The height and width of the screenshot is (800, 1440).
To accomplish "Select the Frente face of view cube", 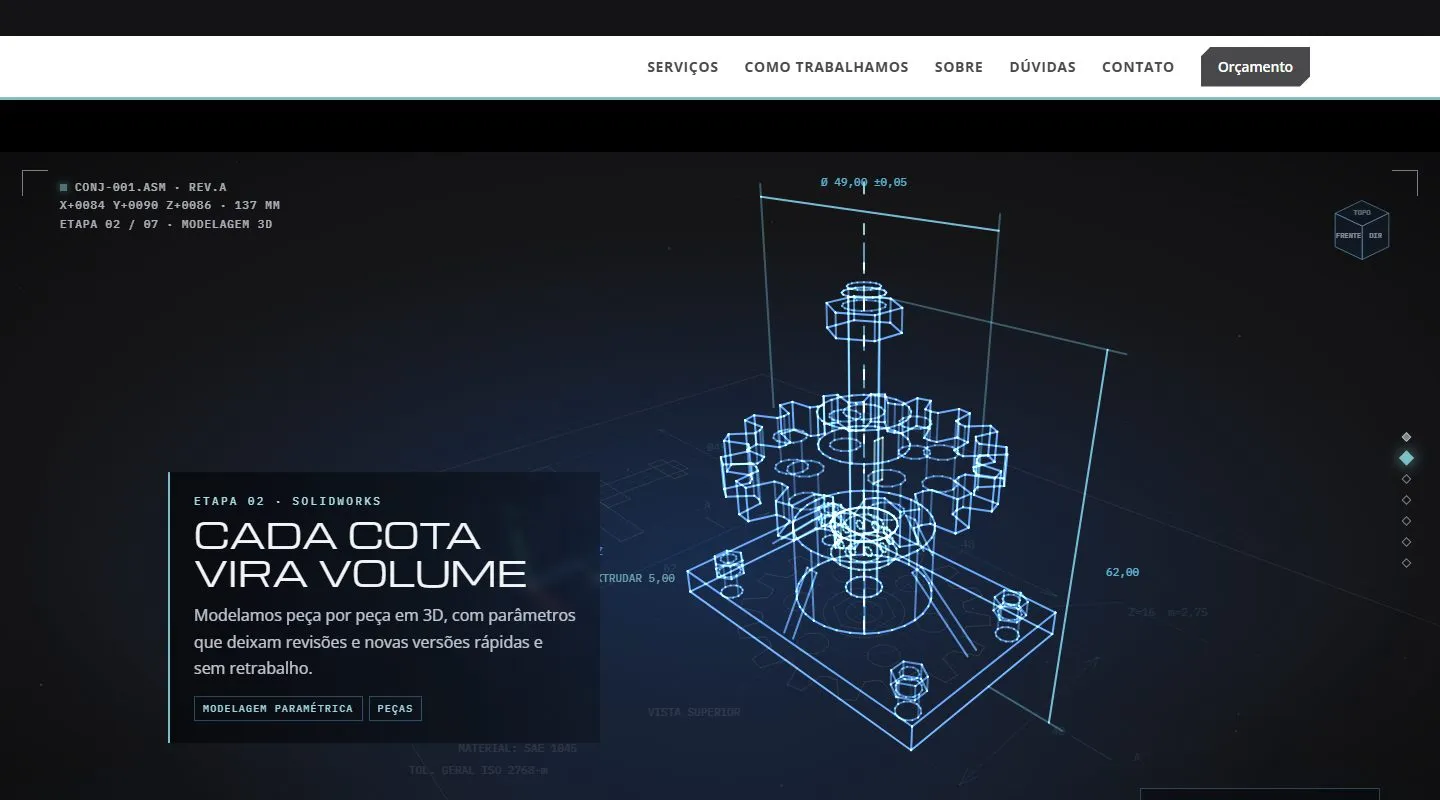I will pos(1348,236).
